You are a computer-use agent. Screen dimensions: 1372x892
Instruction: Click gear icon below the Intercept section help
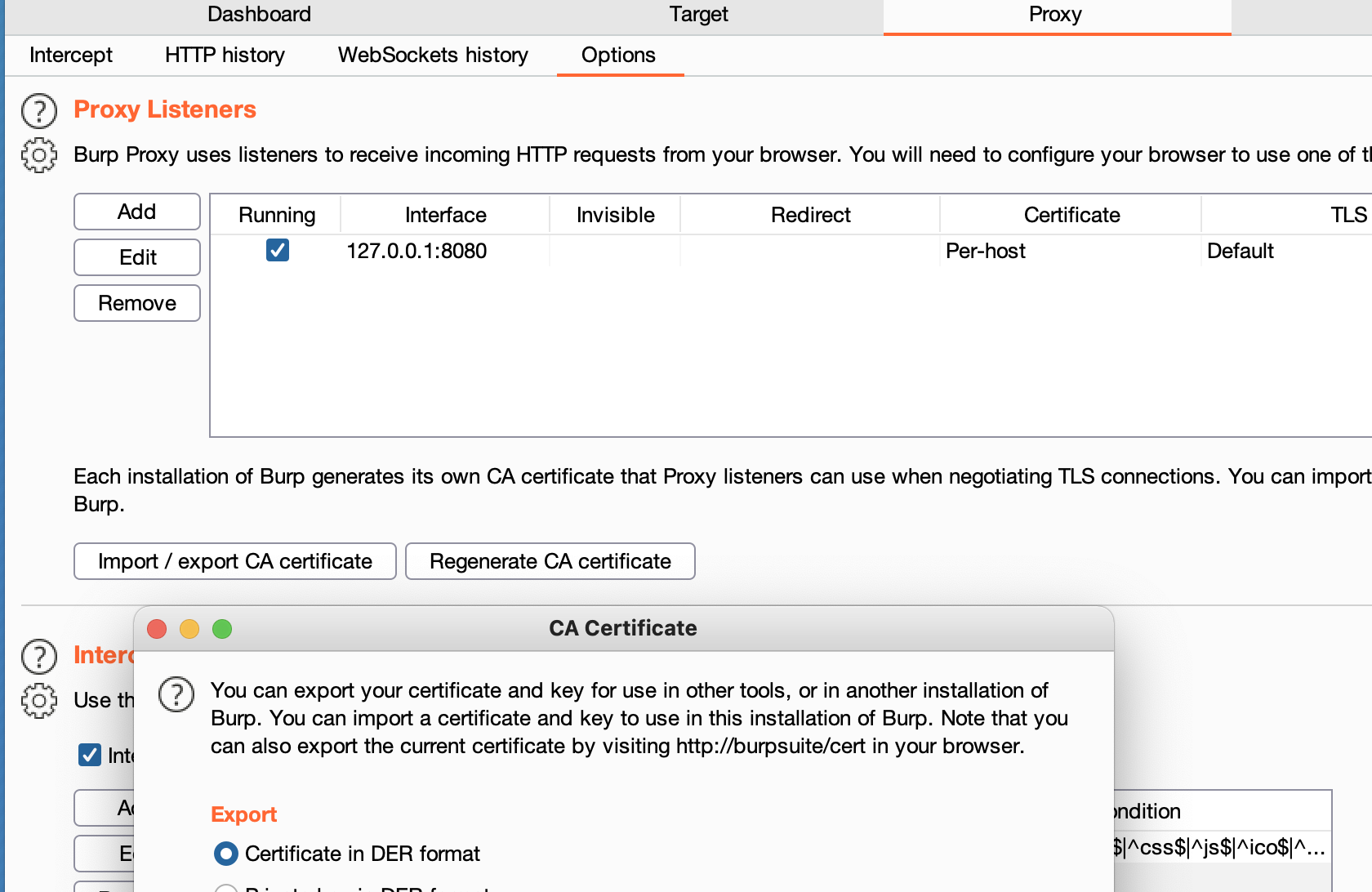(x=39, y=701)
